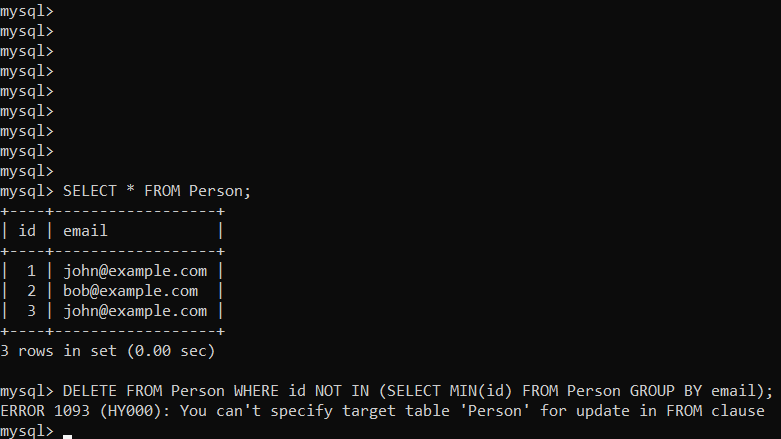Screen dimensions: 781x439
Task: Select john@example.com in the row with id 3
Action: coord(135,311)
